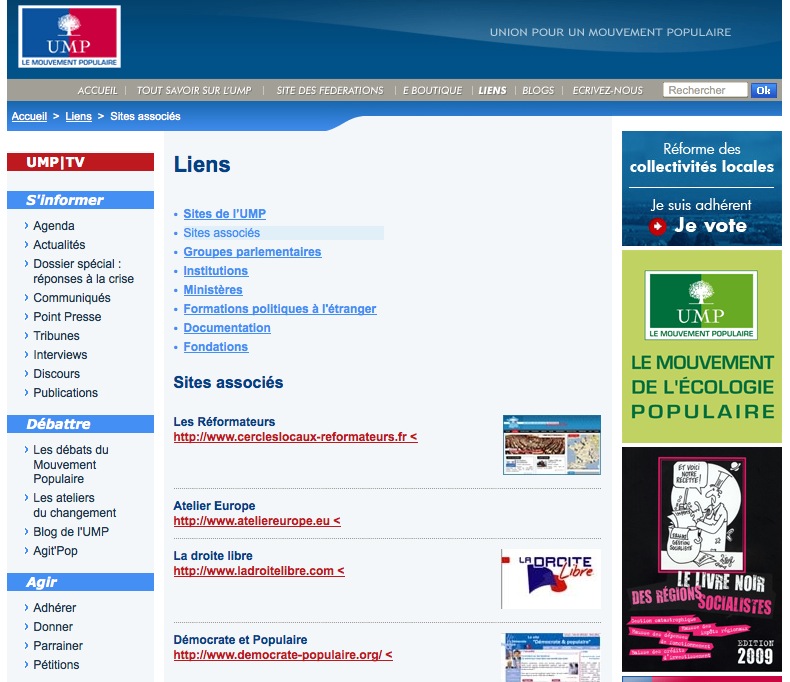Screen dimensions: 790x682
Task: Select Sites associés in the links list
Action: [x=222, y=233]
